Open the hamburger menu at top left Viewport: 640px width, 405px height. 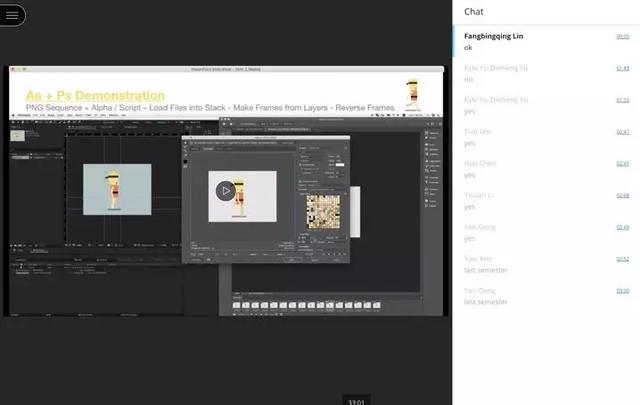pyautogui.click(x=12, y=15)
